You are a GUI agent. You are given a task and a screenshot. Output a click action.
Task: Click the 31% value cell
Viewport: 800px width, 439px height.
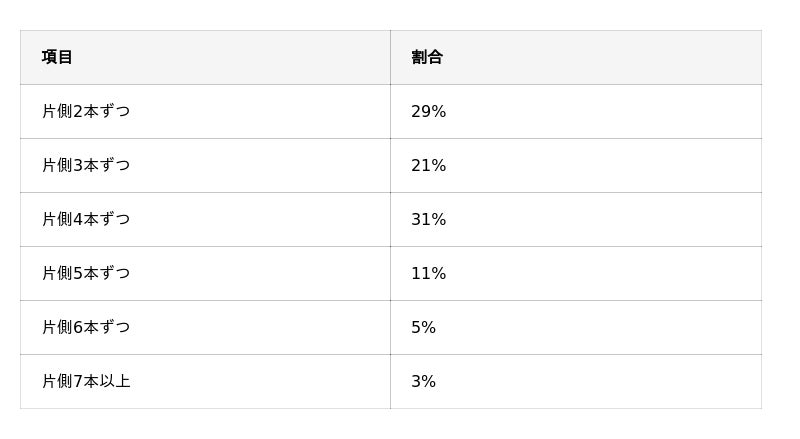coord(429,220)
